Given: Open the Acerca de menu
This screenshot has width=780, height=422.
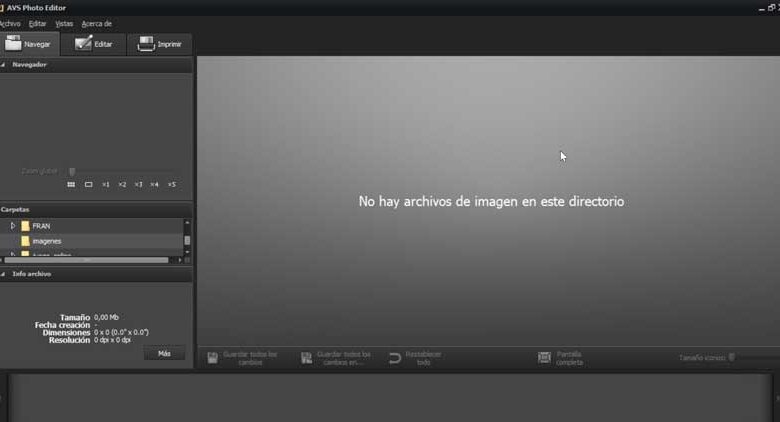Looking at the screenshot, I should (x=97, y=23).
